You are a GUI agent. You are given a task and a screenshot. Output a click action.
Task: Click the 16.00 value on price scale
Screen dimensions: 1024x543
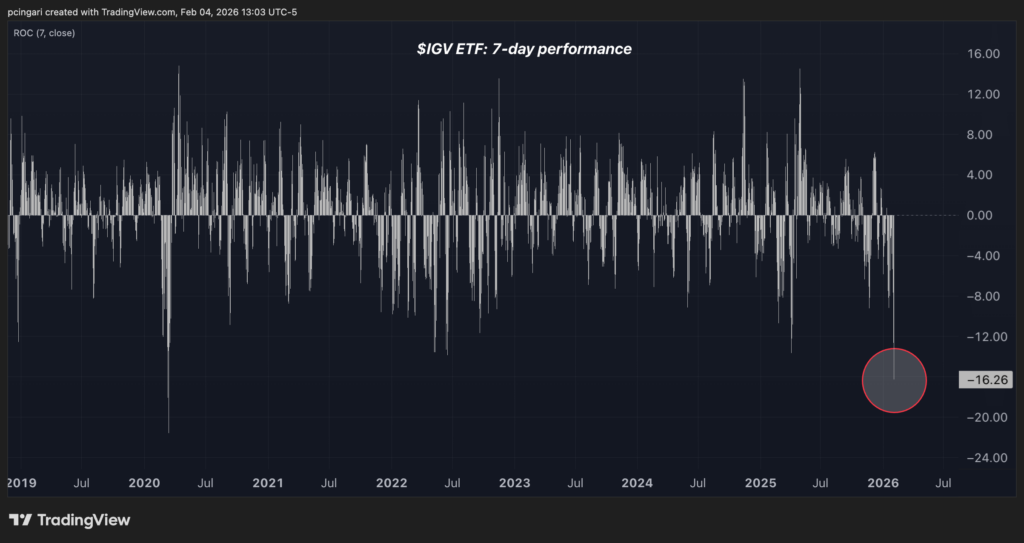[x=984, y=54]
